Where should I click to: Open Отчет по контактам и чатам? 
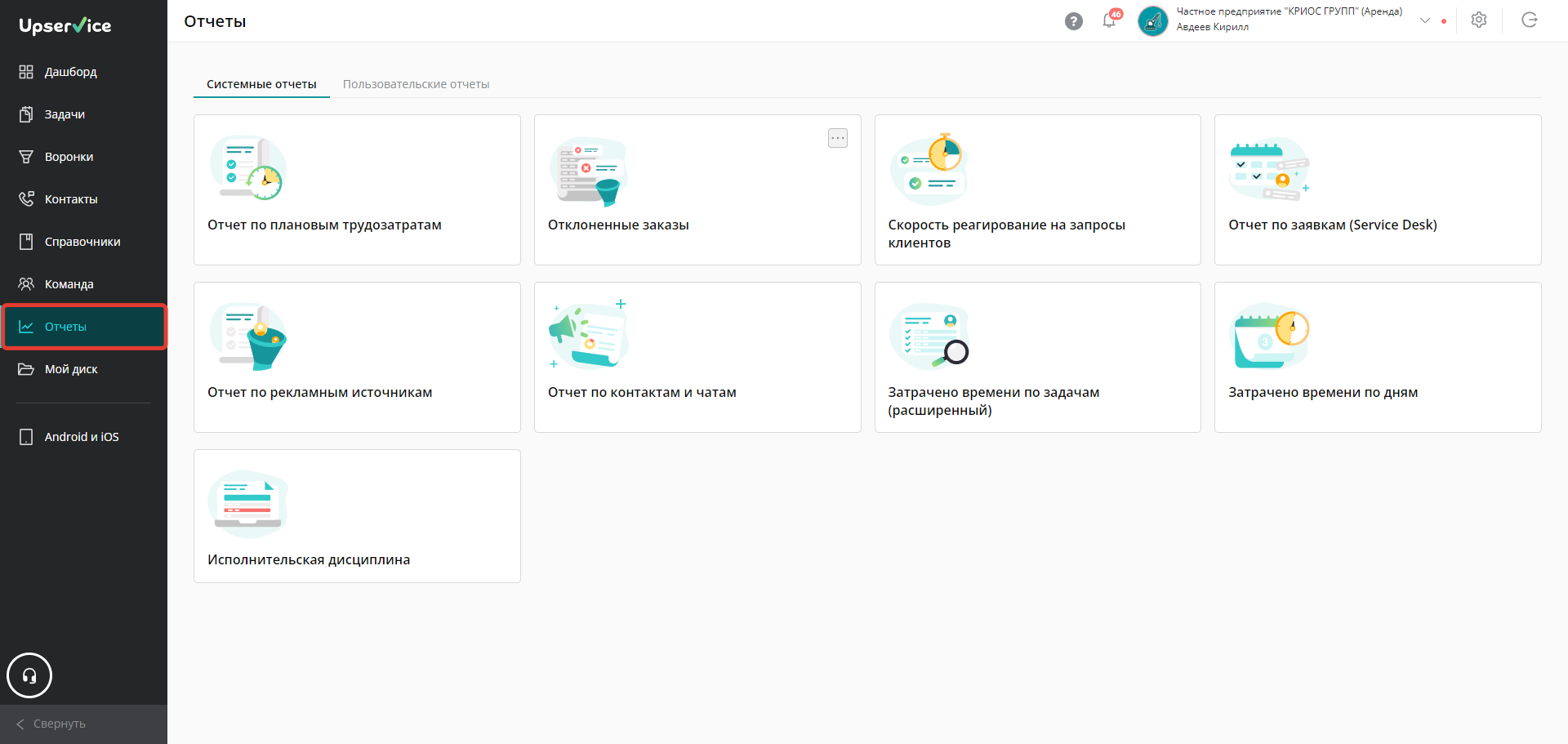[x=642, y=392]
